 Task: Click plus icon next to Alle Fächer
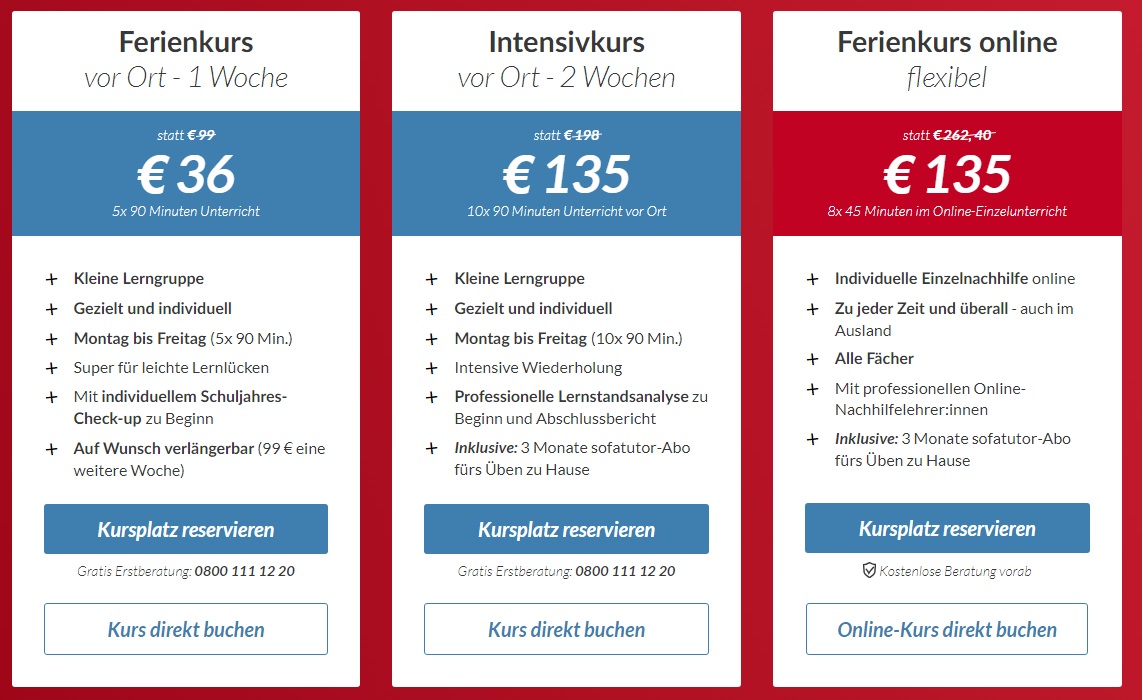click(812, 359)
